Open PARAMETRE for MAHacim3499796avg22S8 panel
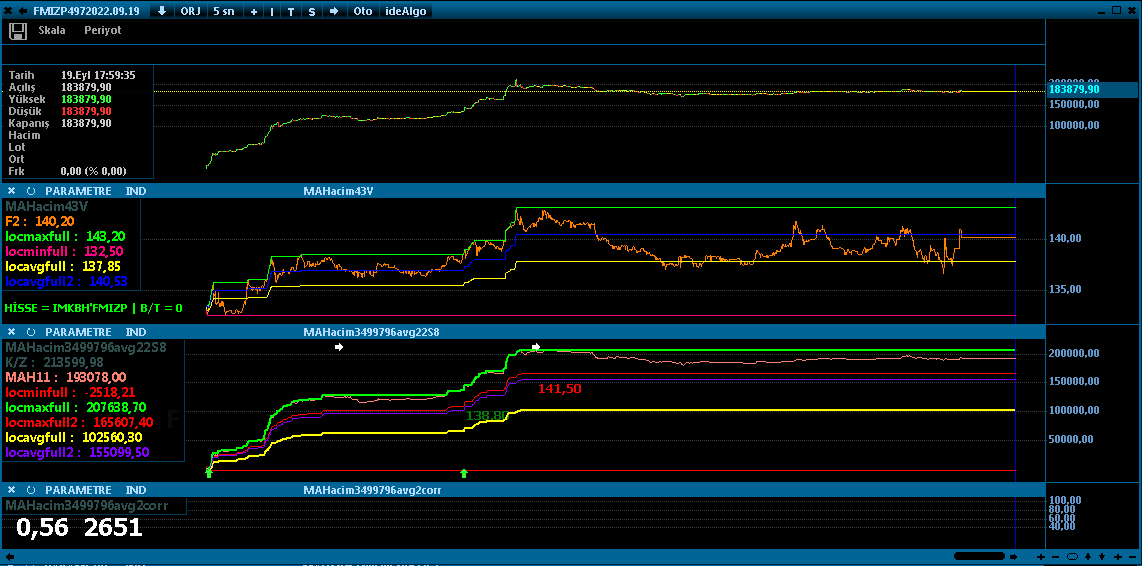Image resolution: width=1142 pixels, height=566 pixels. [x=79, y=331]
